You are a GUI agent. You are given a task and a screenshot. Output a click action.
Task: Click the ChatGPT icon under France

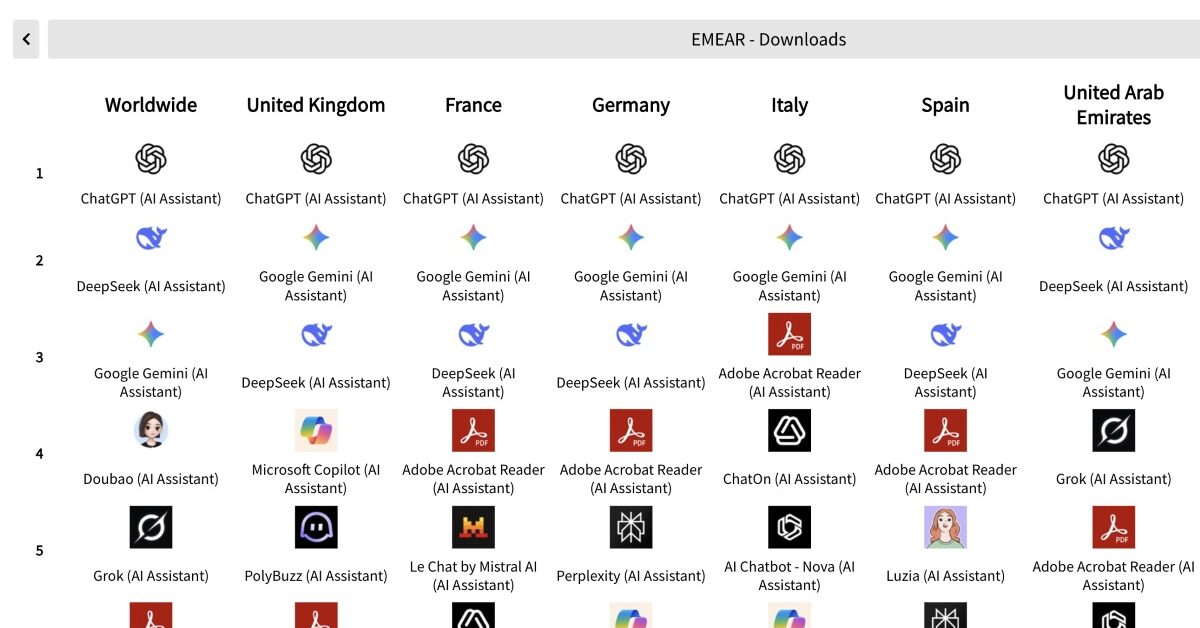pos(473,159)
